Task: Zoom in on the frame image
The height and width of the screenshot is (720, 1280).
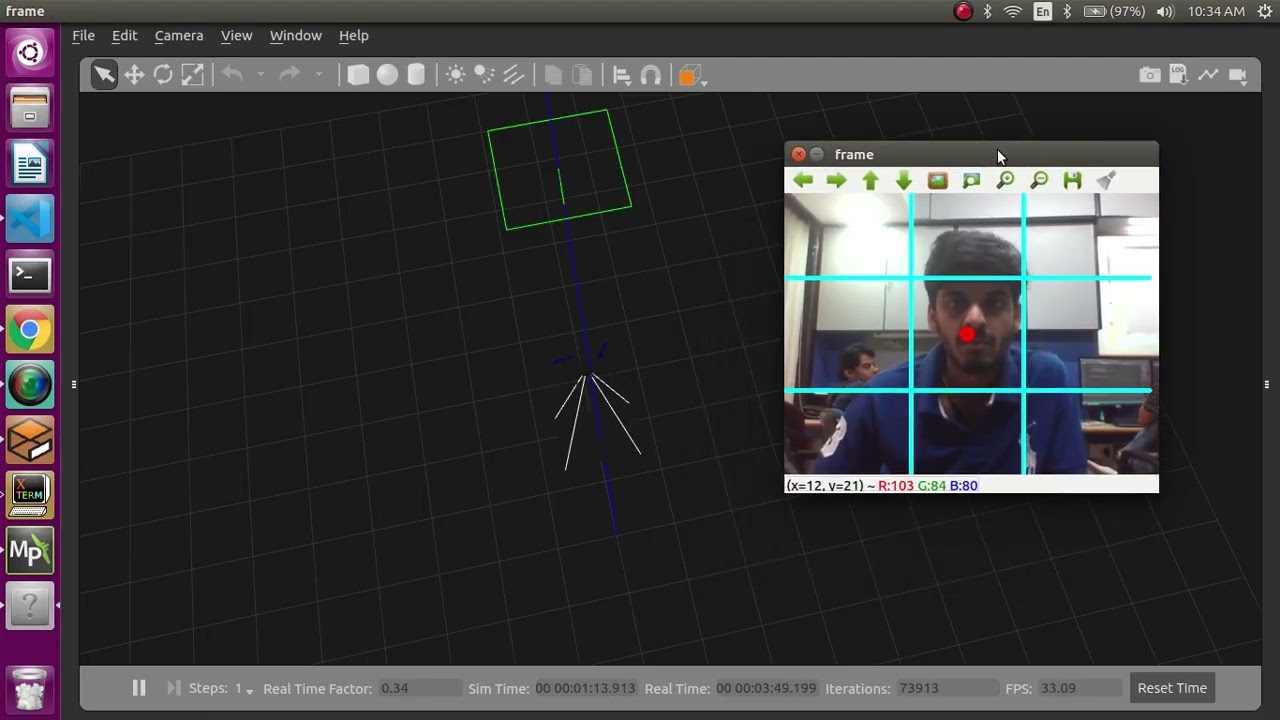Action: 1005,180
